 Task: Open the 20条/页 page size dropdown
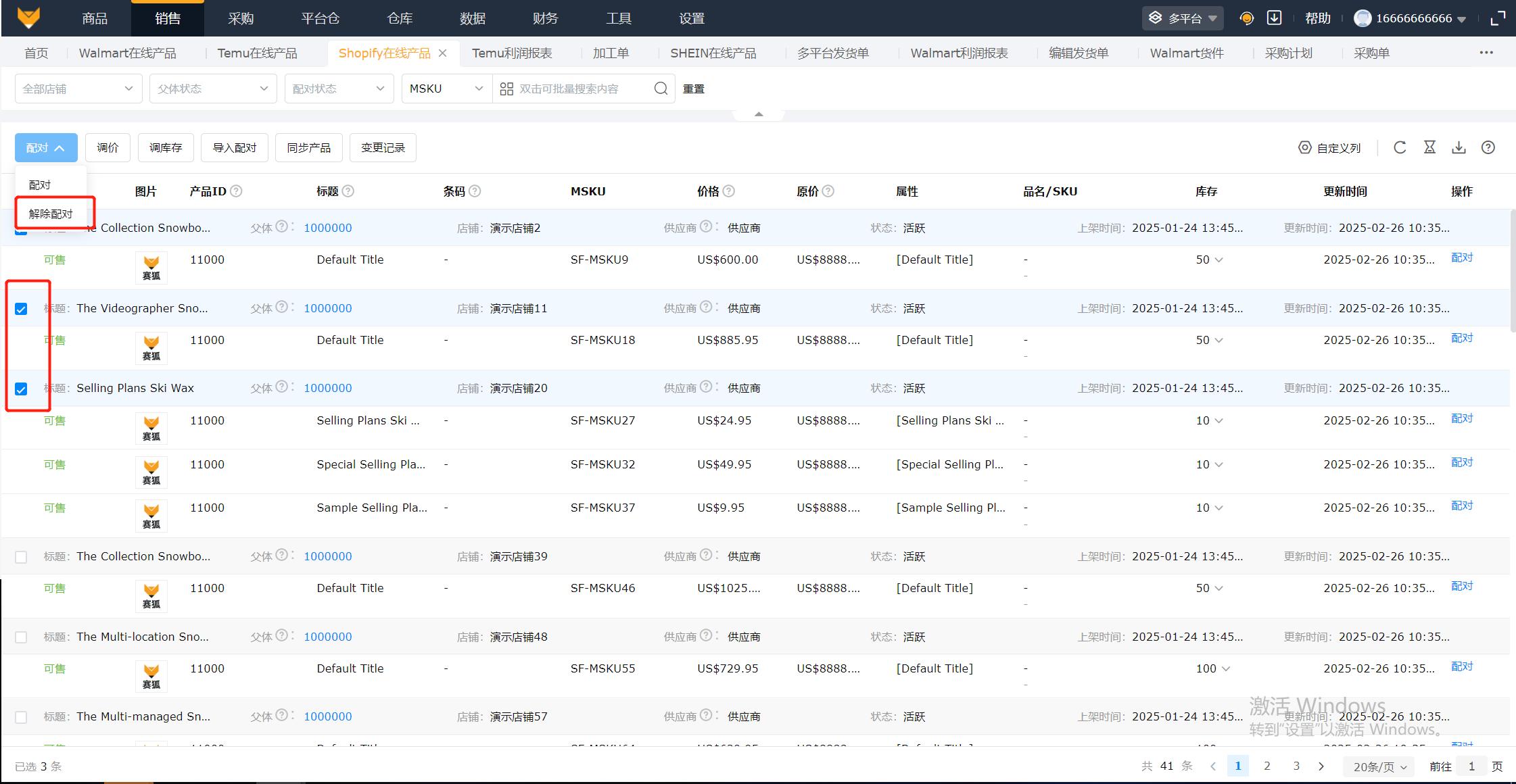coord(1379,766)
